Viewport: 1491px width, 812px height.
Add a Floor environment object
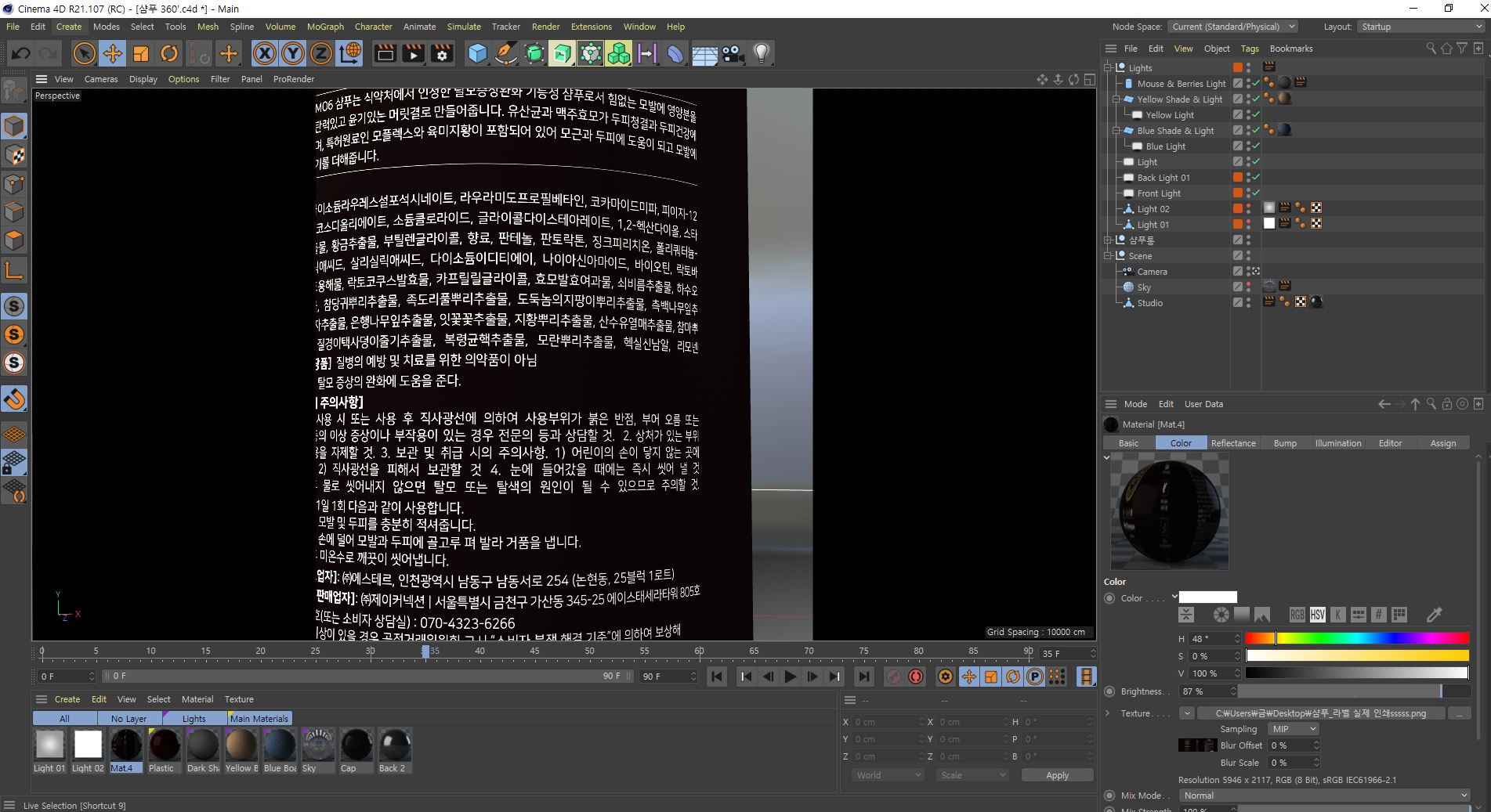704,53
